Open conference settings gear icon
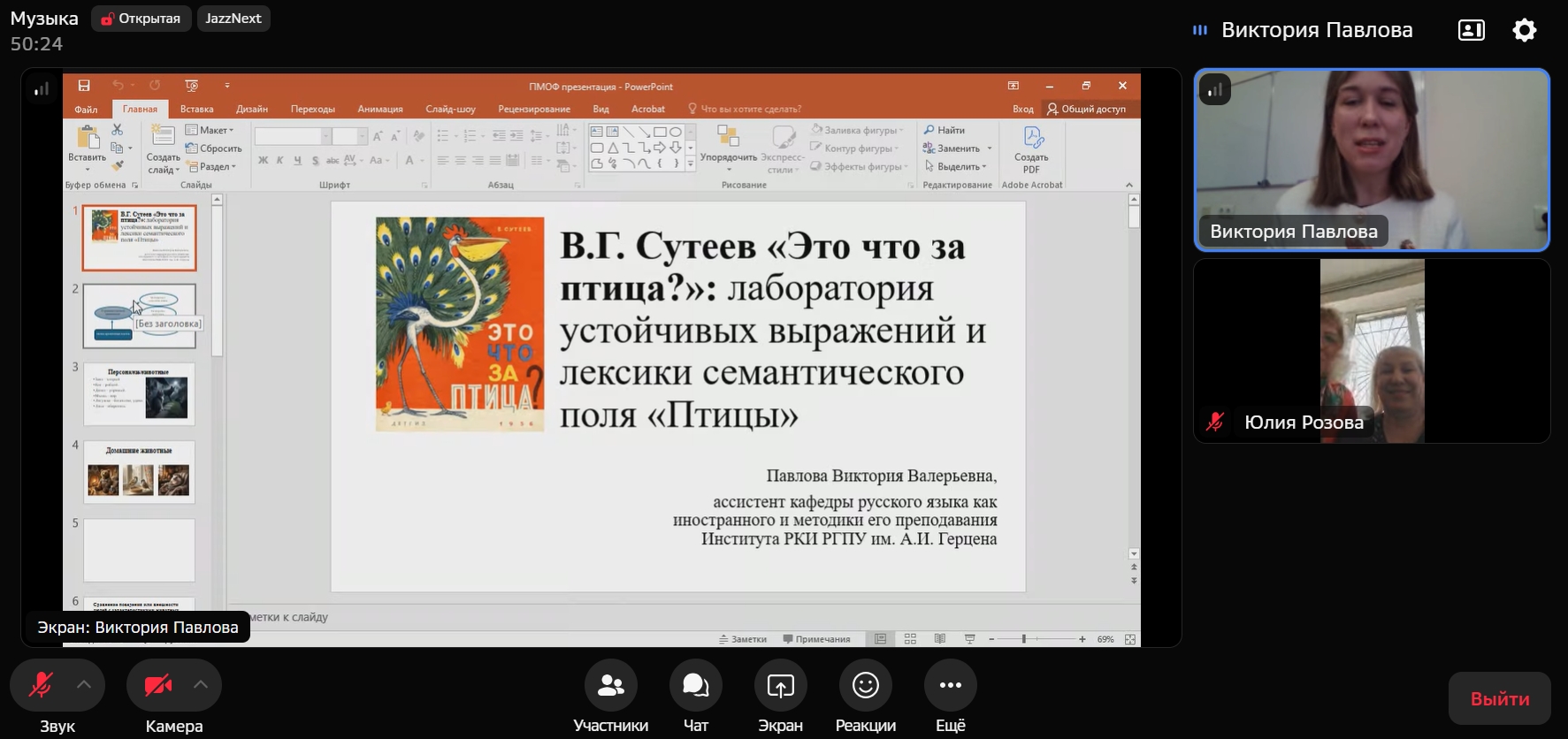 tap(1524, 30)
